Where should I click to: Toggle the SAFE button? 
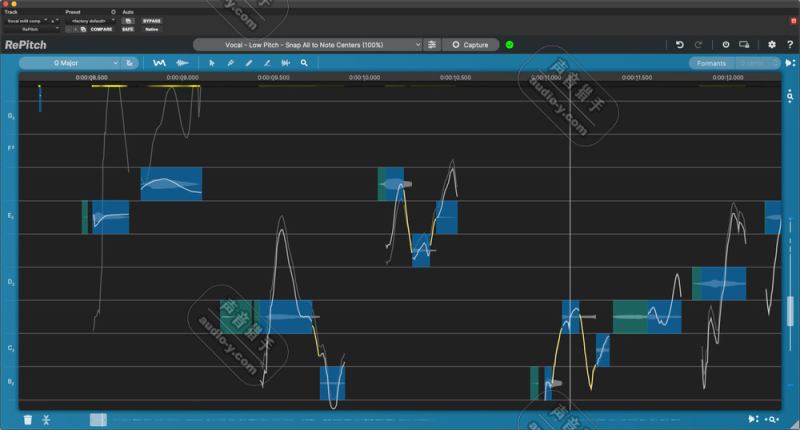click(128, 29)
